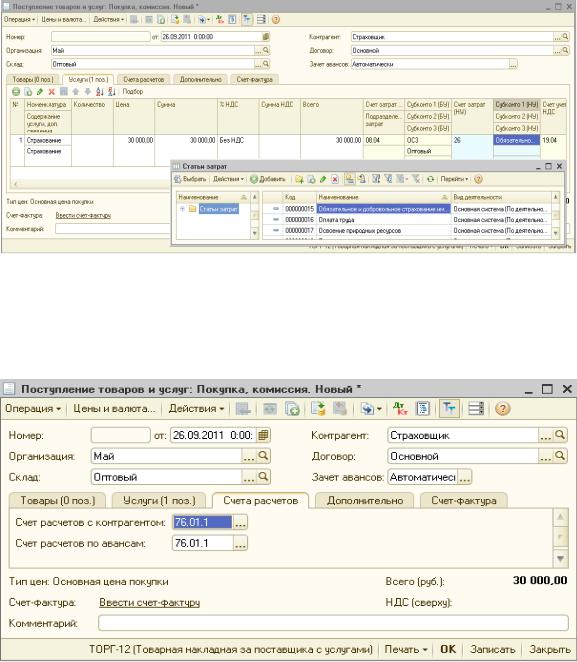The height and width of the screenshot is (662, 577).
Task: Click magnifier icon for Договор in lower window
Action: (560, 456)
